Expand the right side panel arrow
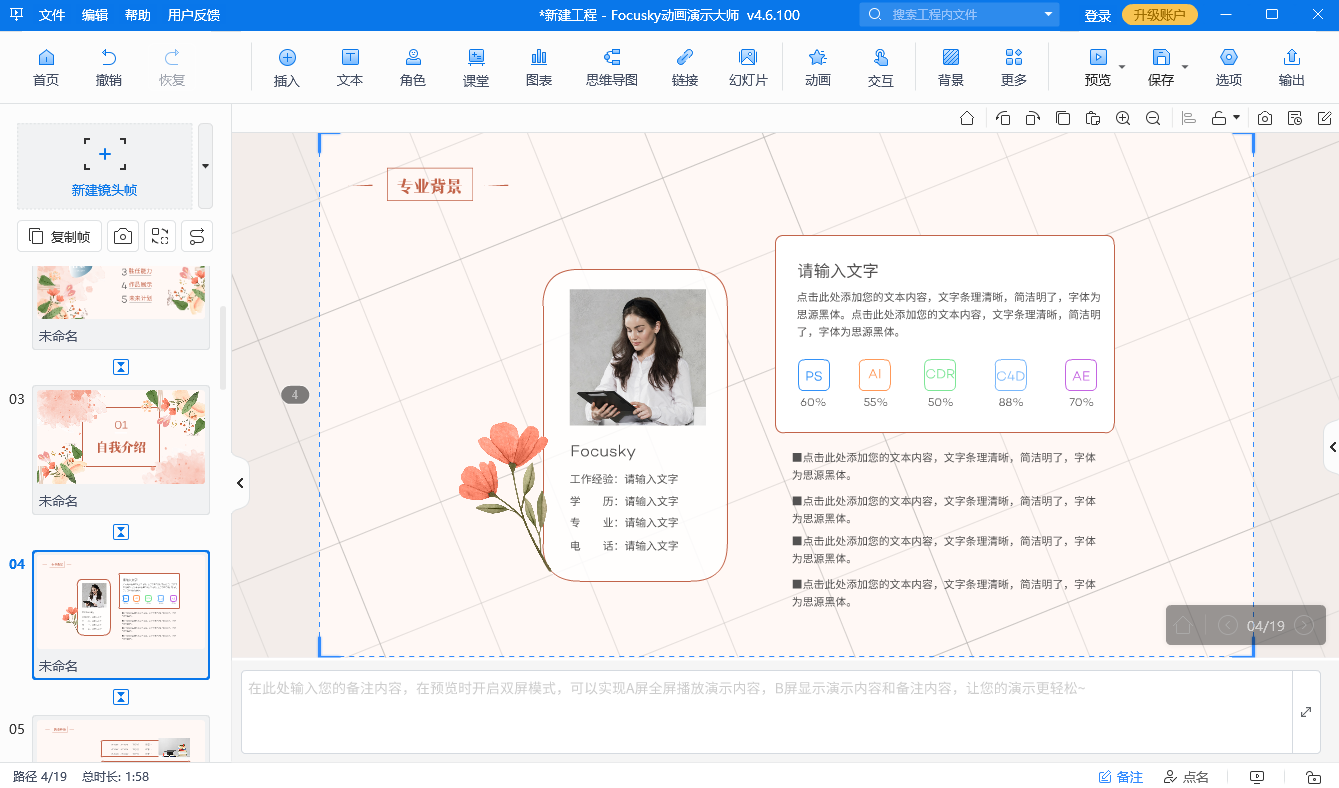 [1332, 448]
